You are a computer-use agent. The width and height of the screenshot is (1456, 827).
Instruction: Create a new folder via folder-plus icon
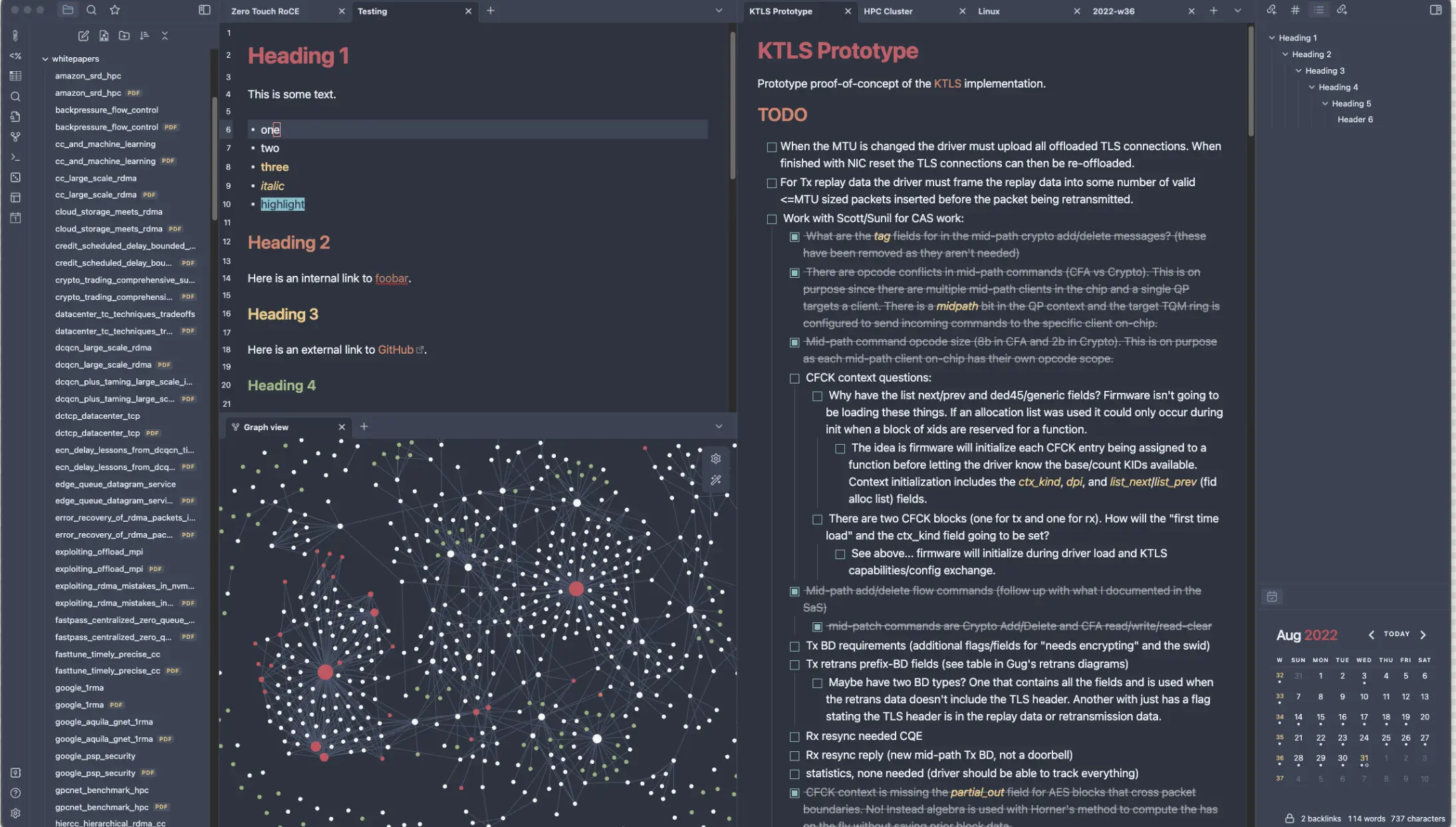pyautogui.click(x=124, y=36)
